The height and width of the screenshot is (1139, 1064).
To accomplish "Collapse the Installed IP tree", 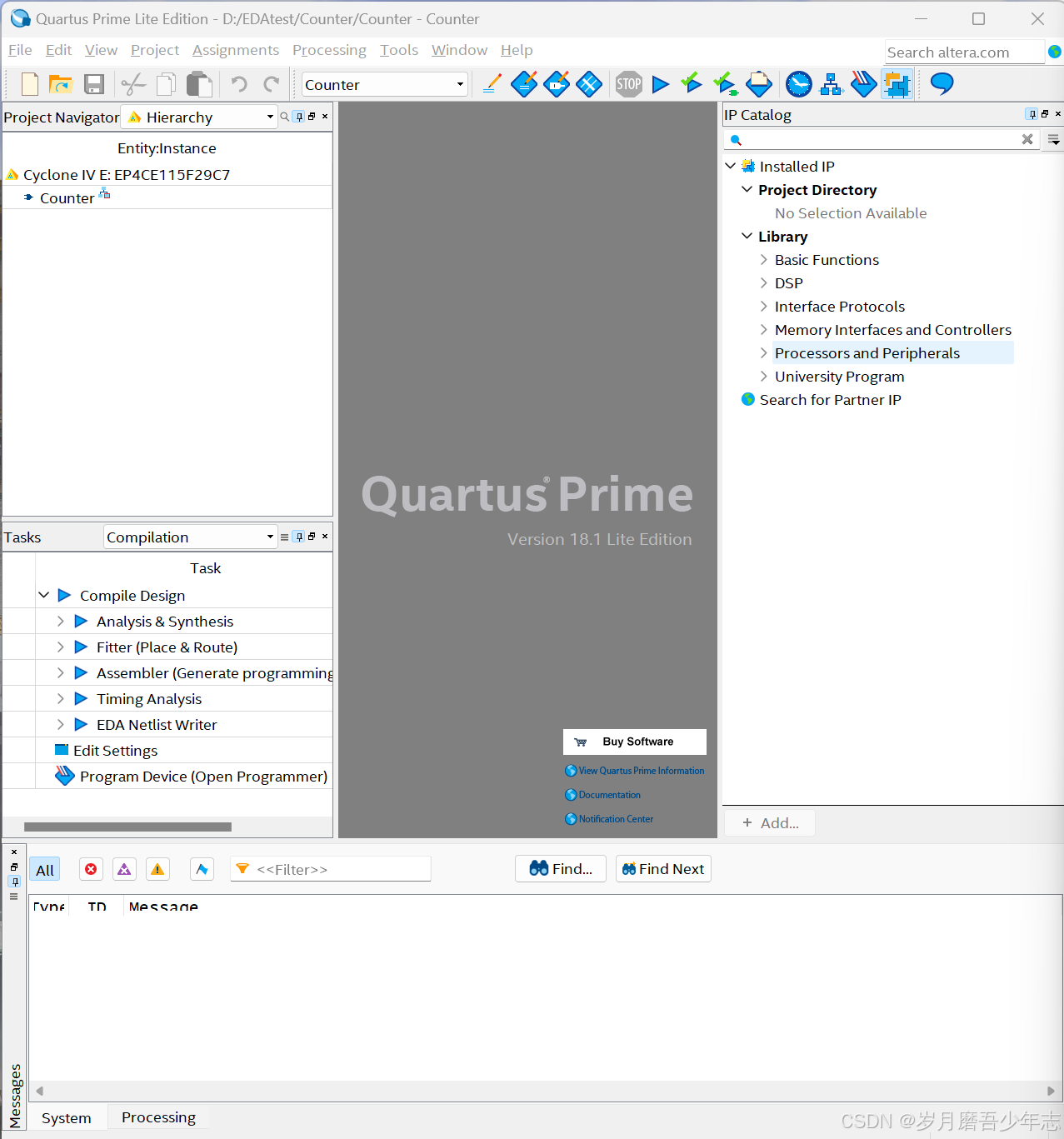I will (731, 166).
